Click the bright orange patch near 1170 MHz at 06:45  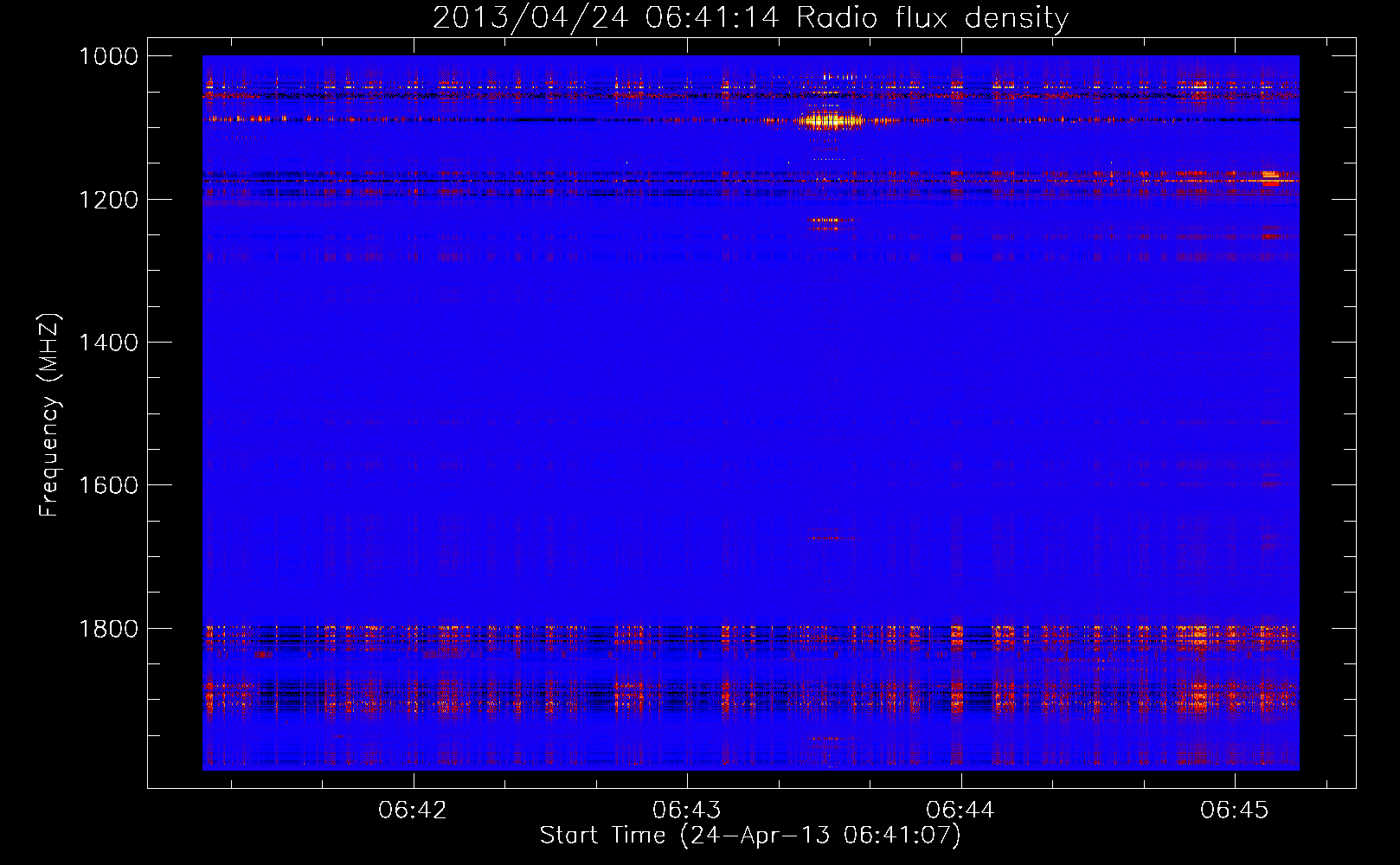(x=1270, y=177)
